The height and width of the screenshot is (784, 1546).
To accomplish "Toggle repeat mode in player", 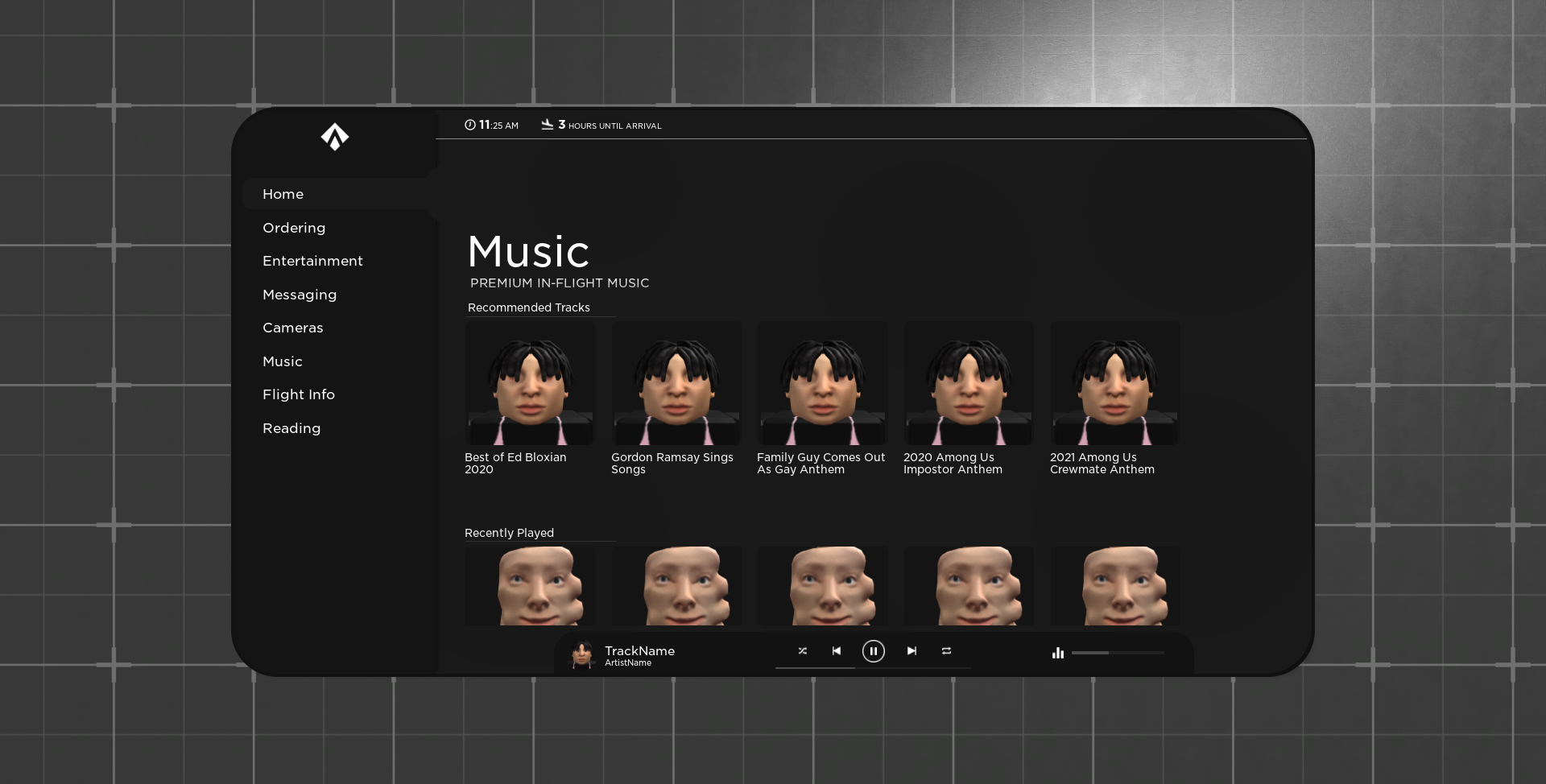I will [x=946, y=651].
